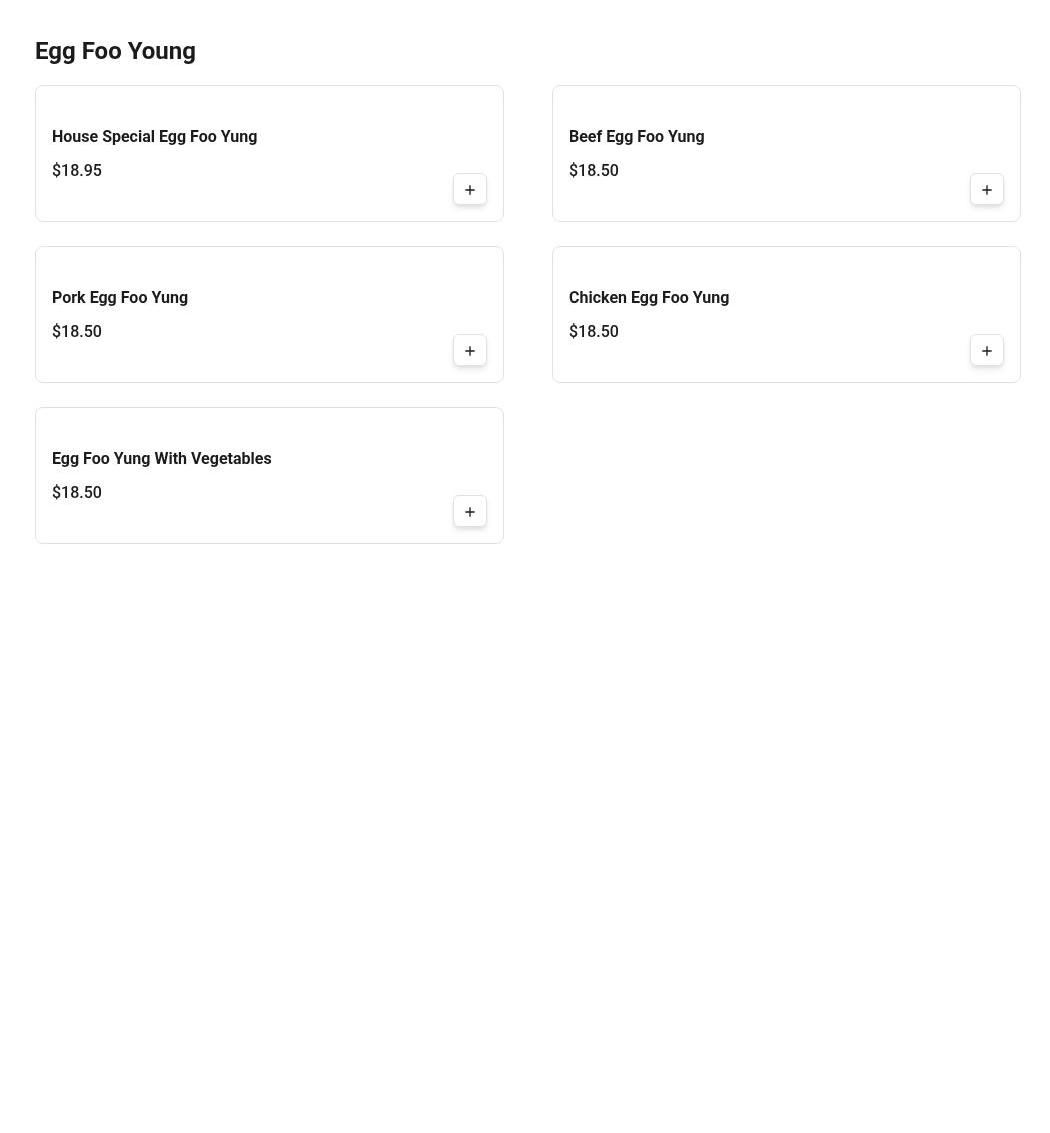Open the Beef Egg Foo Yung title
Viewport: 1050px width, 1133px height.
[637, 137]
